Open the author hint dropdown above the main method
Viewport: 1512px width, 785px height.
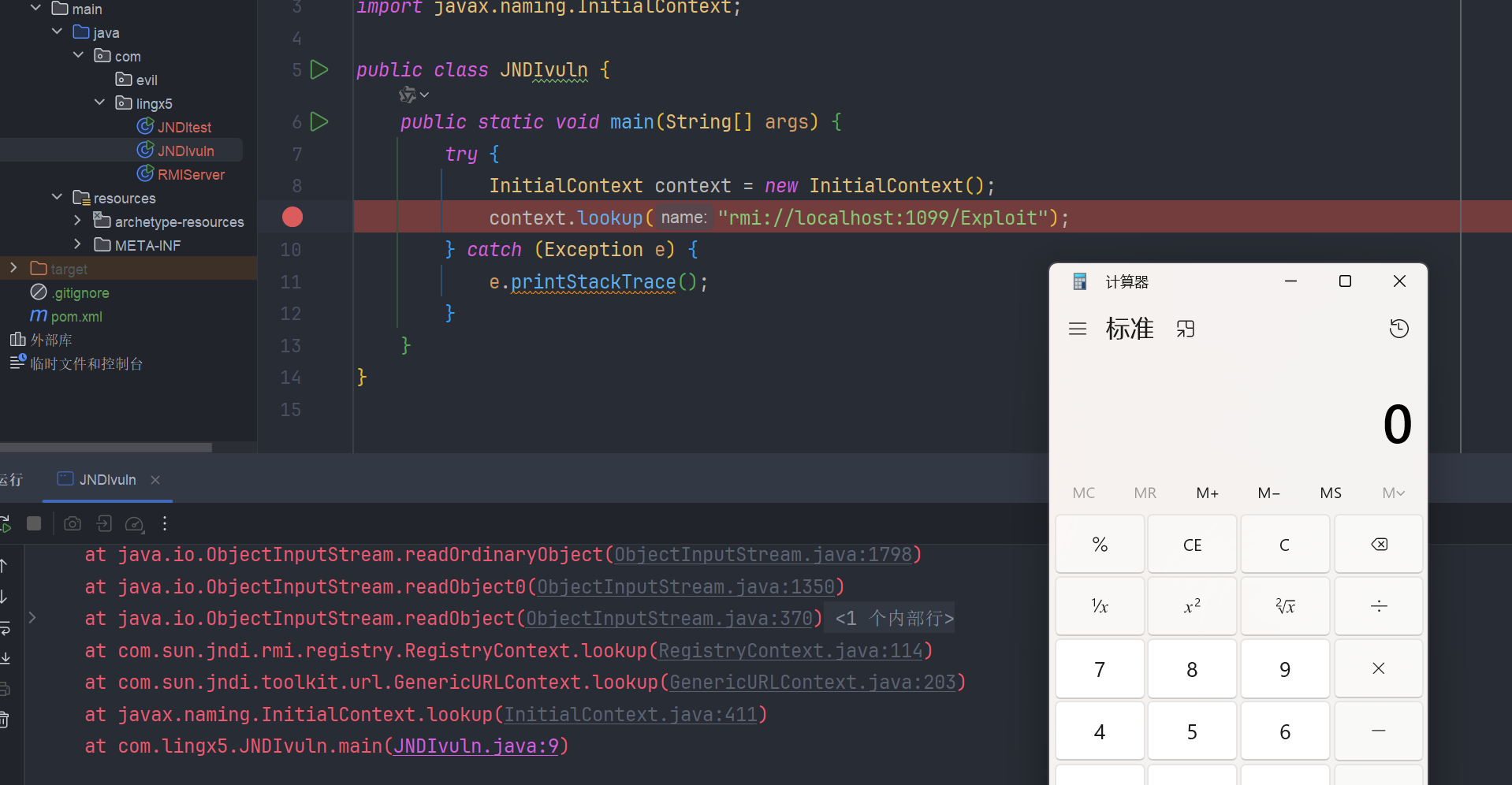point(414,95)
